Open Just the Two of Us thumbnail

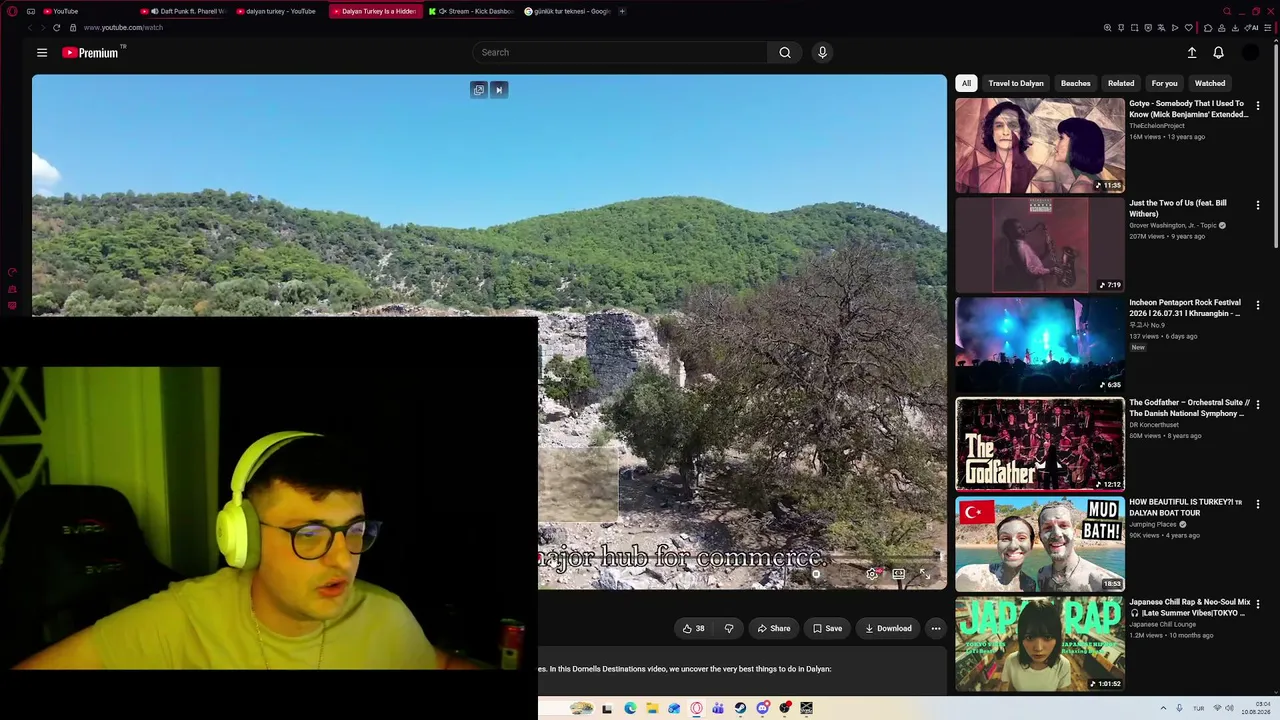tap(1040, 245)
